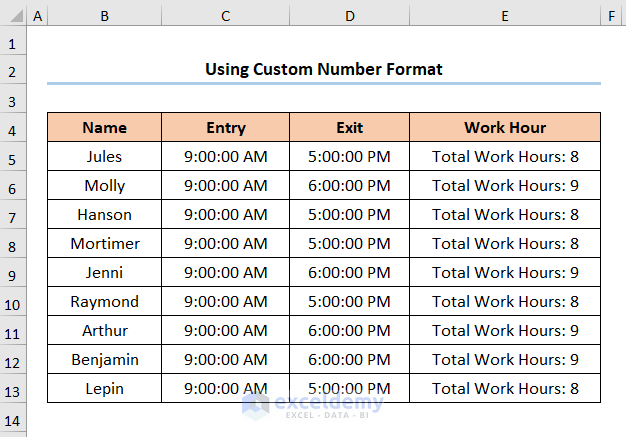Viewport: 626px width, 437px height.
Task: Click the Select All corner triangle
Action: [13, 16]
